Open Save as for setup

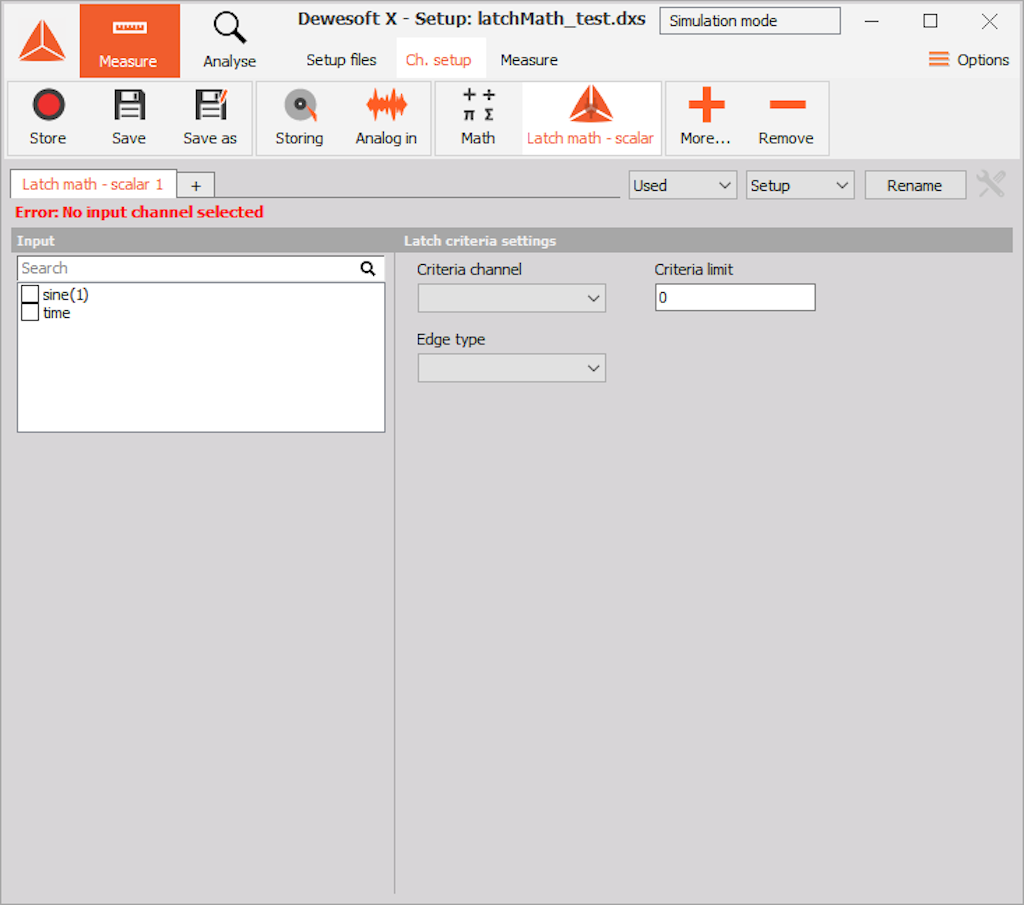[x=210, y=118]
